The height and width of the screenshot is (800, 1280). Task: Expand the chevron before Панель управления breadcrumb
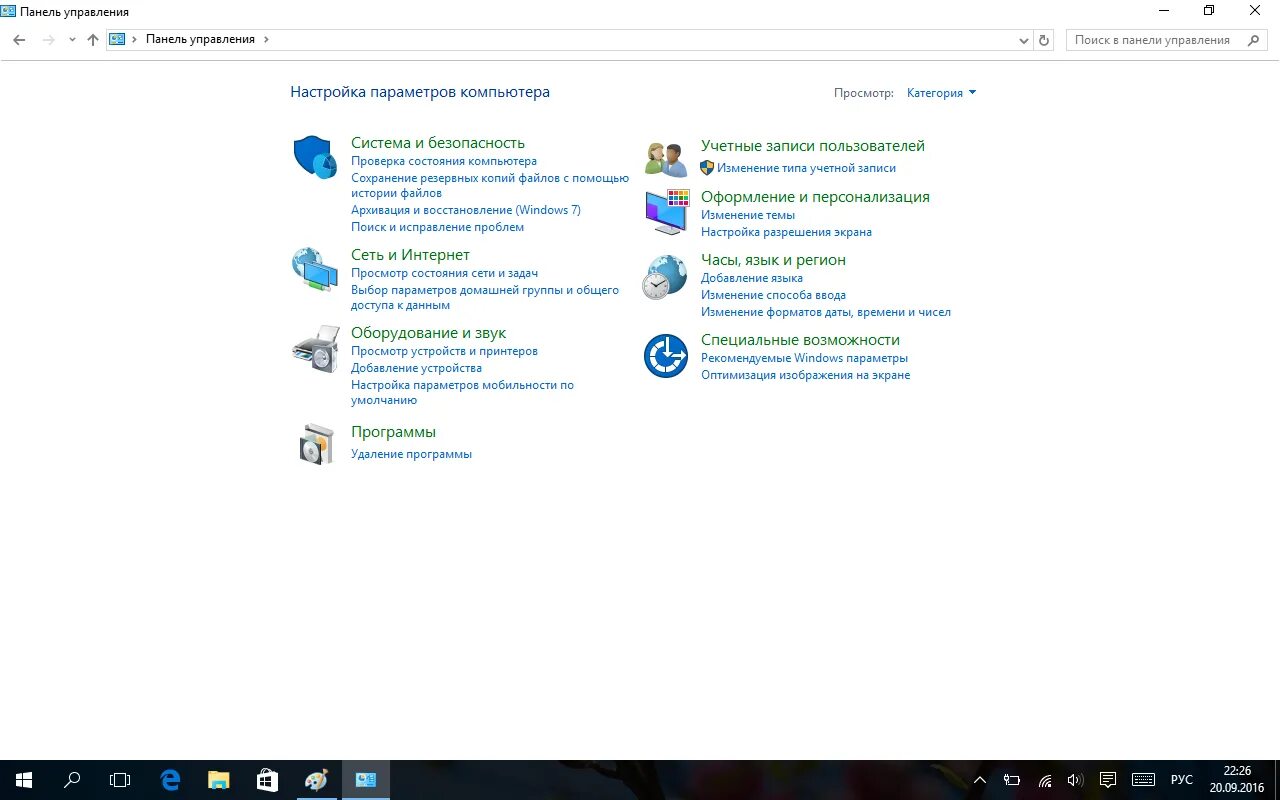135,40
